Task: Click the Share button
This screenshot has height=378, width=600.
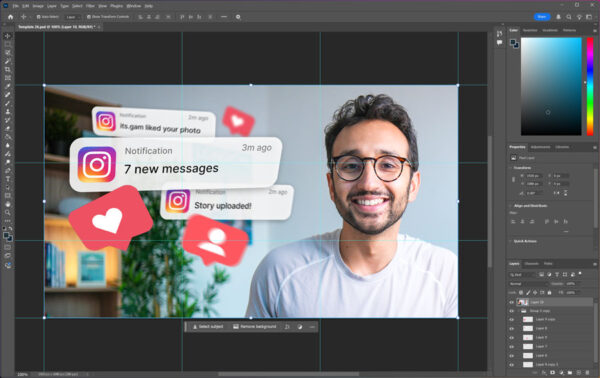Action: point(542,17)
